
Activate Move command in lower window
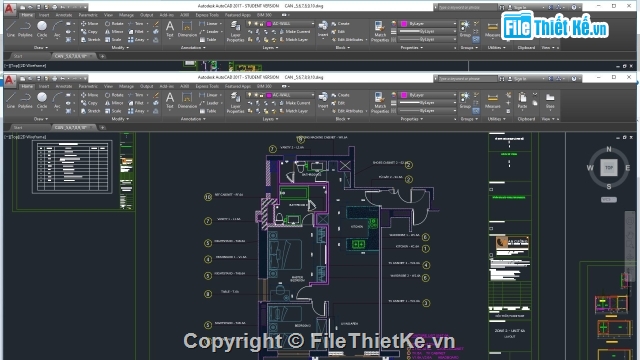coord(89,95)
